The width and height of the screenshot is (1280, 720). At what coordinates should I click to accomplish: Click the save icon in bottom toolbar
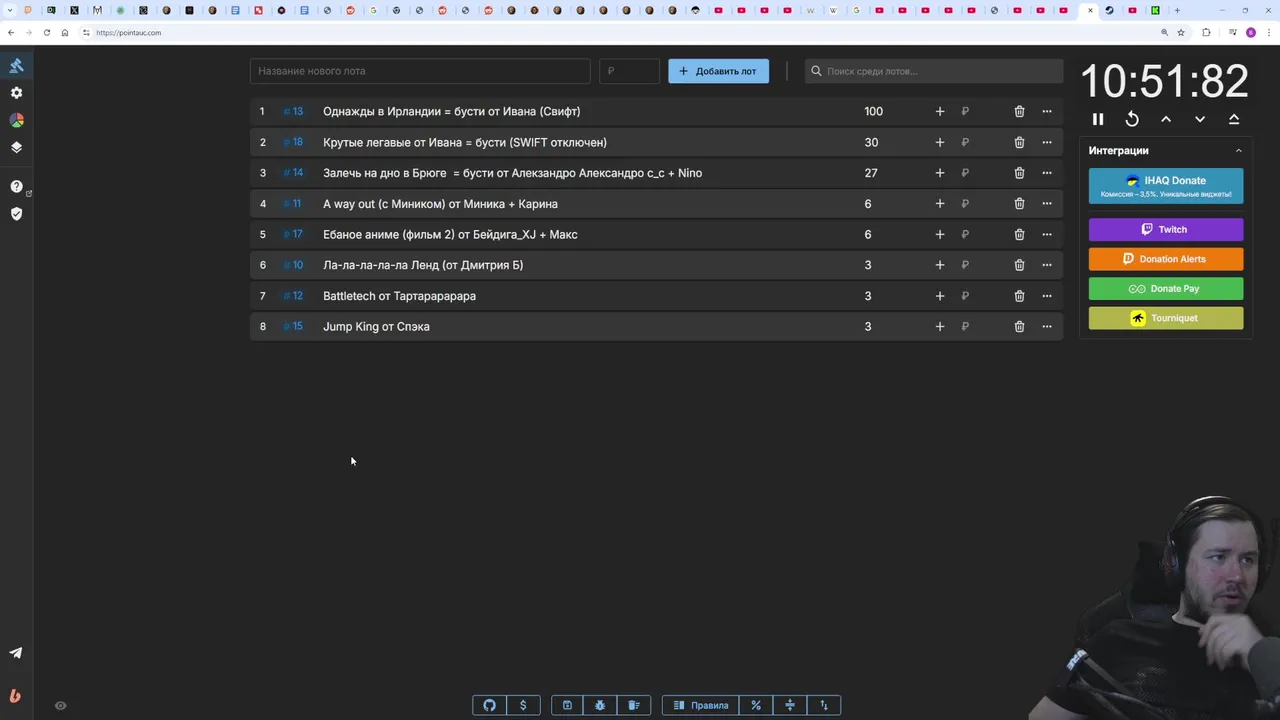tap(567, 705)
